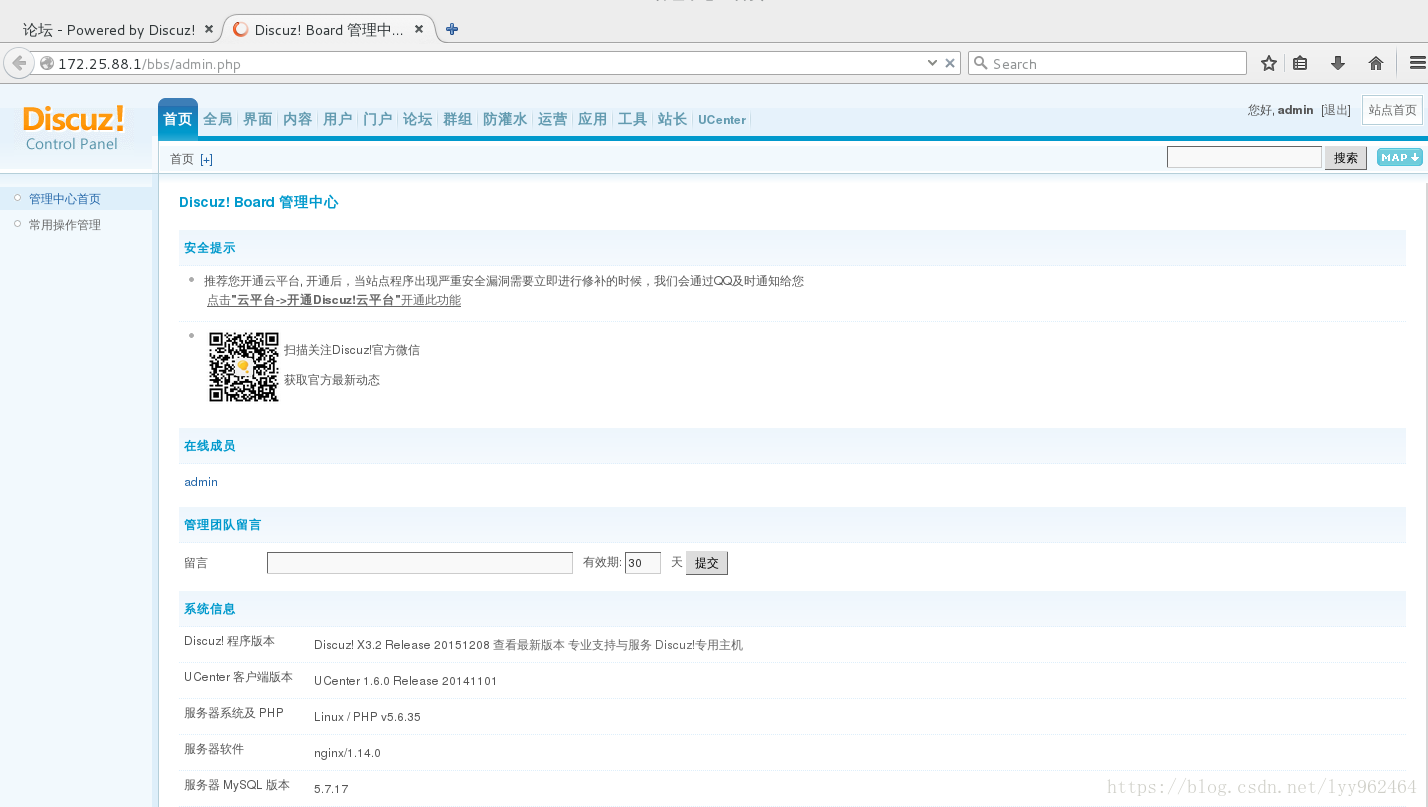Image resolution: width=1428 pixels, height=807 pixels.
Task: Click the Discuz! Control Panel logo
Action: (73, 129)
